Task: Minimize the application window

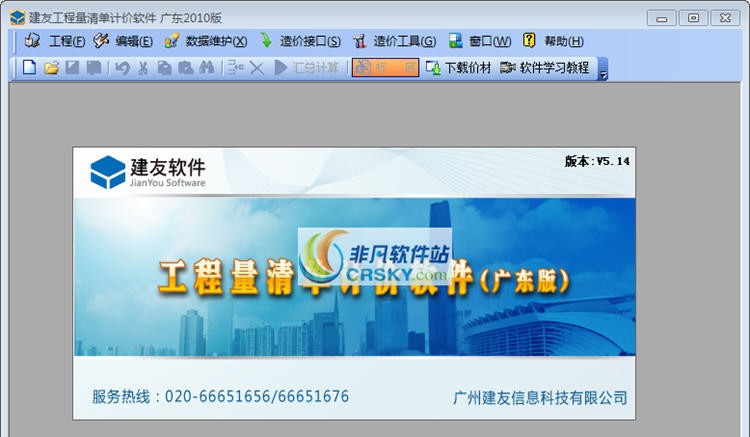Action: click(x=662, y=18)
